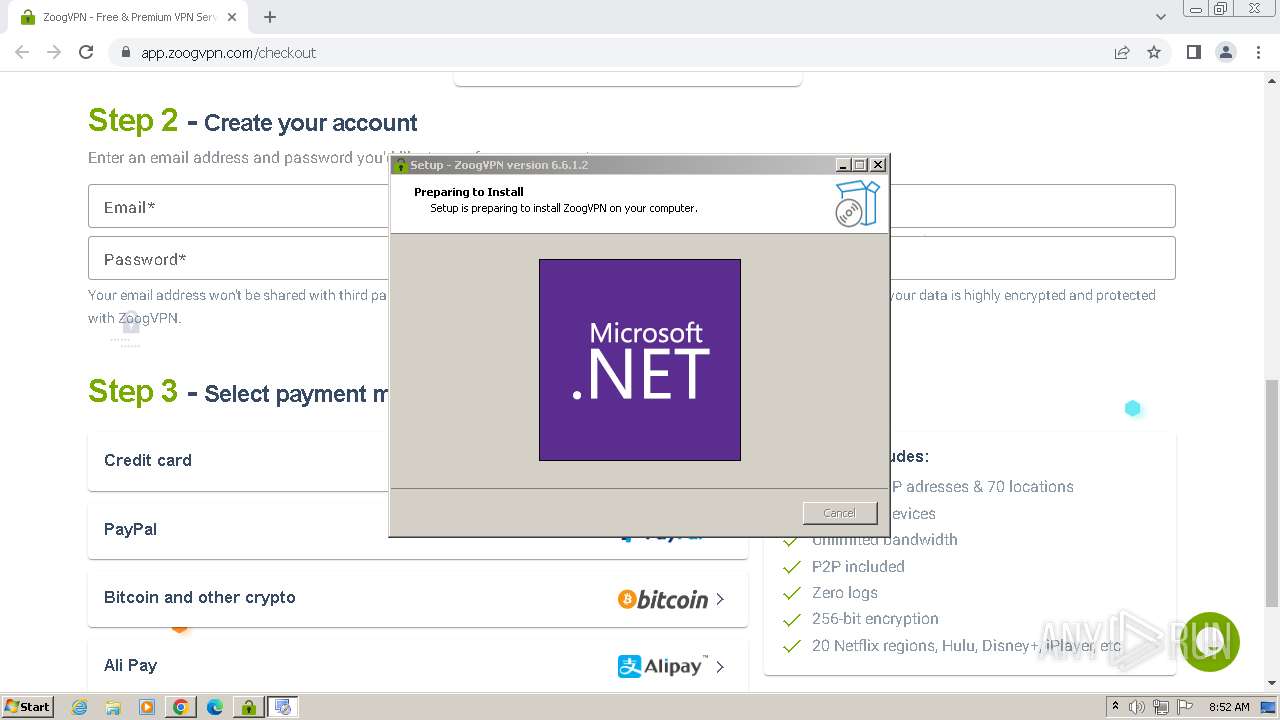Cancel the ZoogVPN setup
Viewport: 1280px width, 720px height.
click(839, 513)
